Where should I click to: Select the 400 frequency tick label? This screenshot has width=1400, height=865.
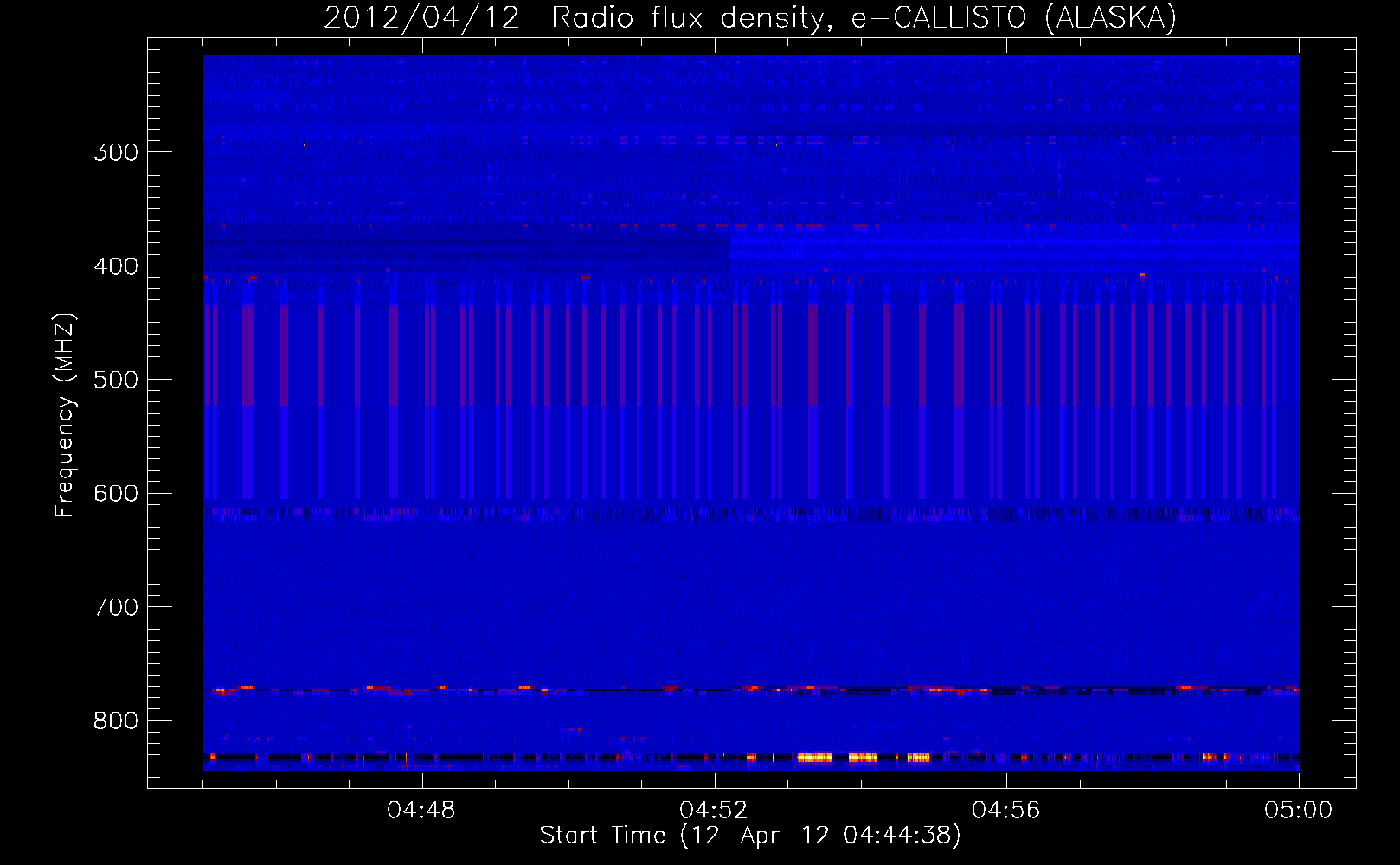pos(116,266)
